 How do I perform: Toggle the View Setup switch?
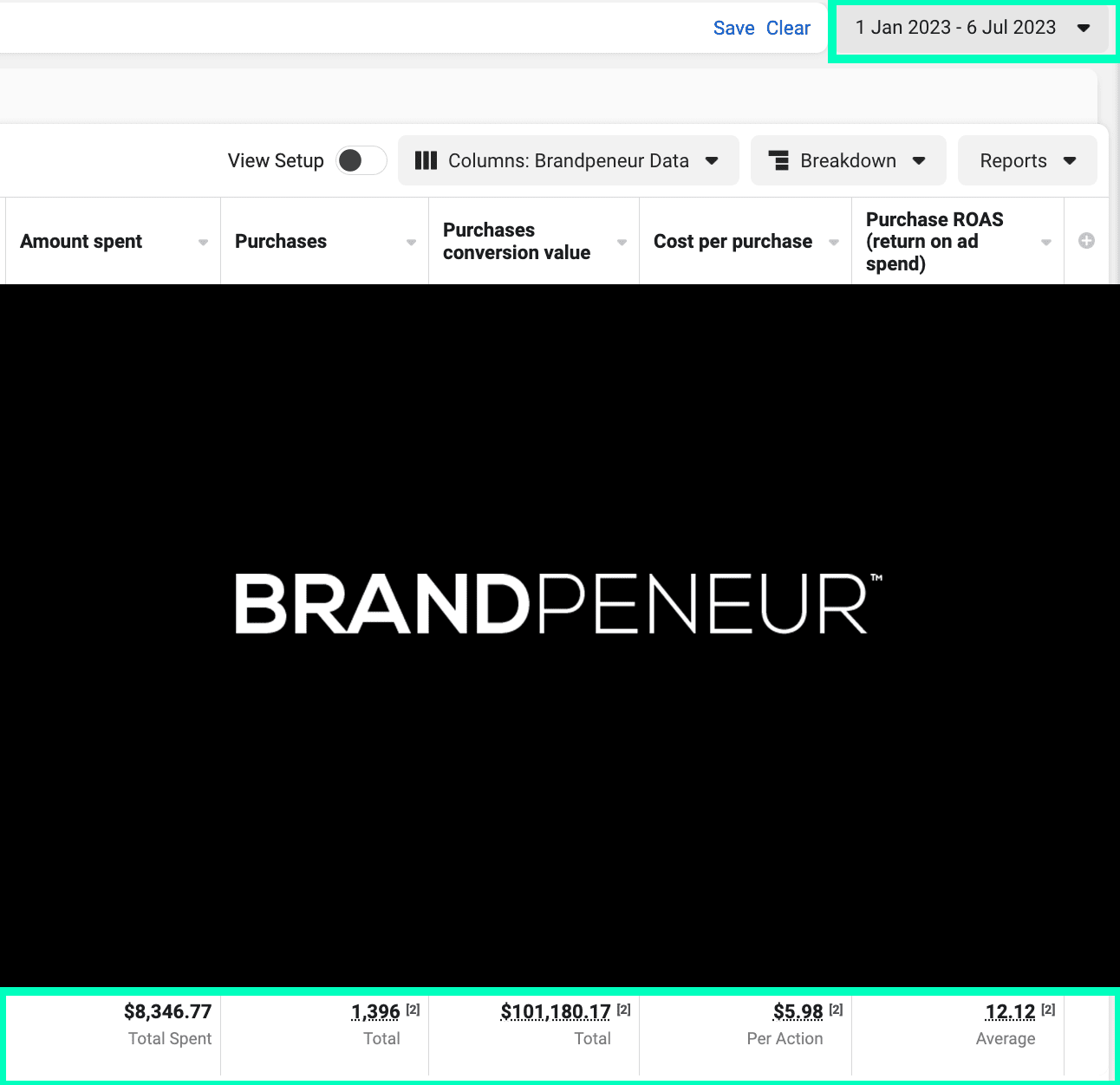tap(361, 160)
